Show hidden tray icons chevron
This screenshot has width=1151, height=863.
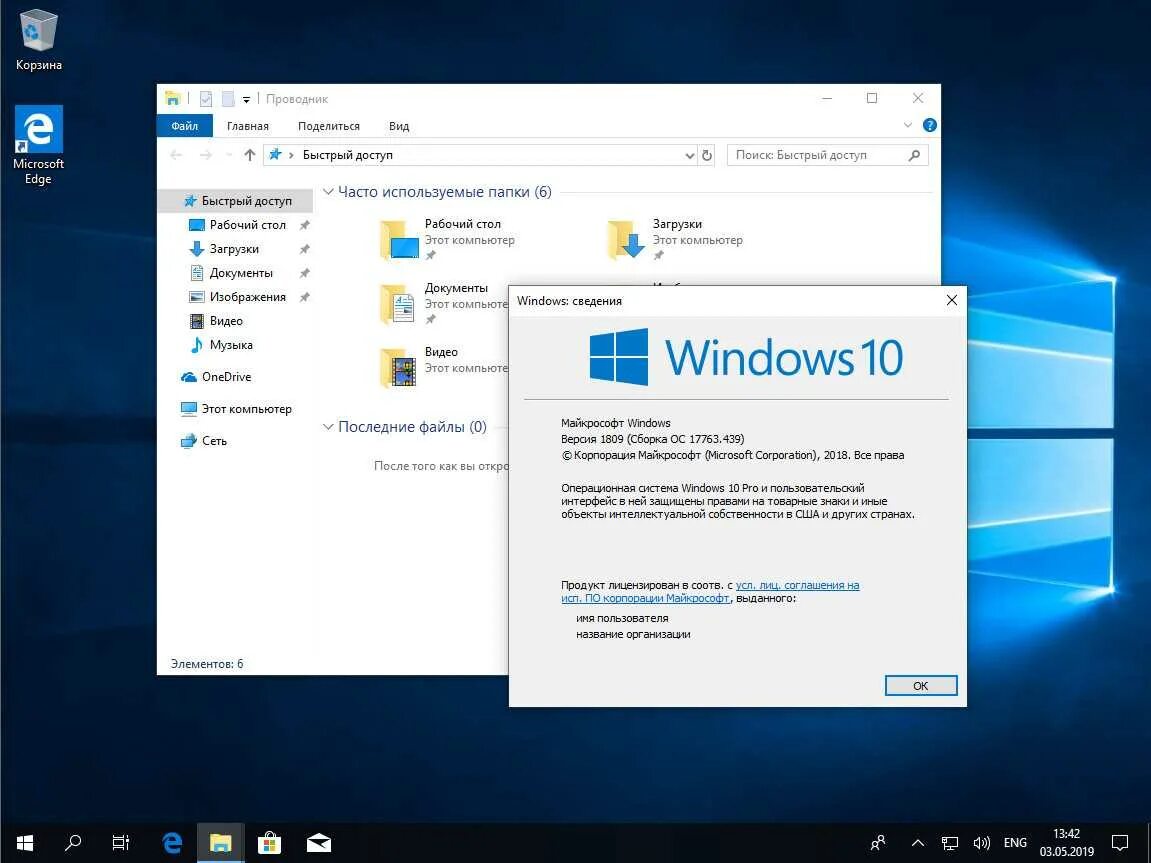pos(918,843)
